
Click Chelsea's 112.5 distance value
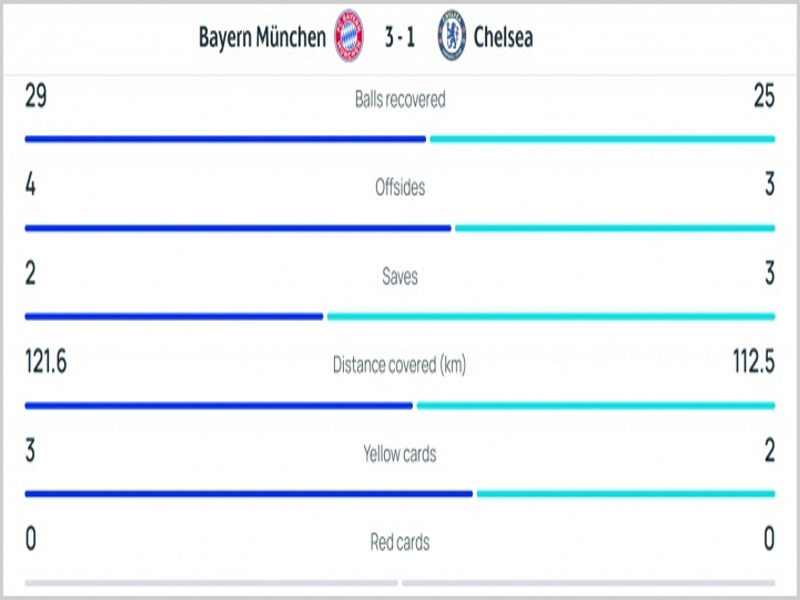(754, 361)
